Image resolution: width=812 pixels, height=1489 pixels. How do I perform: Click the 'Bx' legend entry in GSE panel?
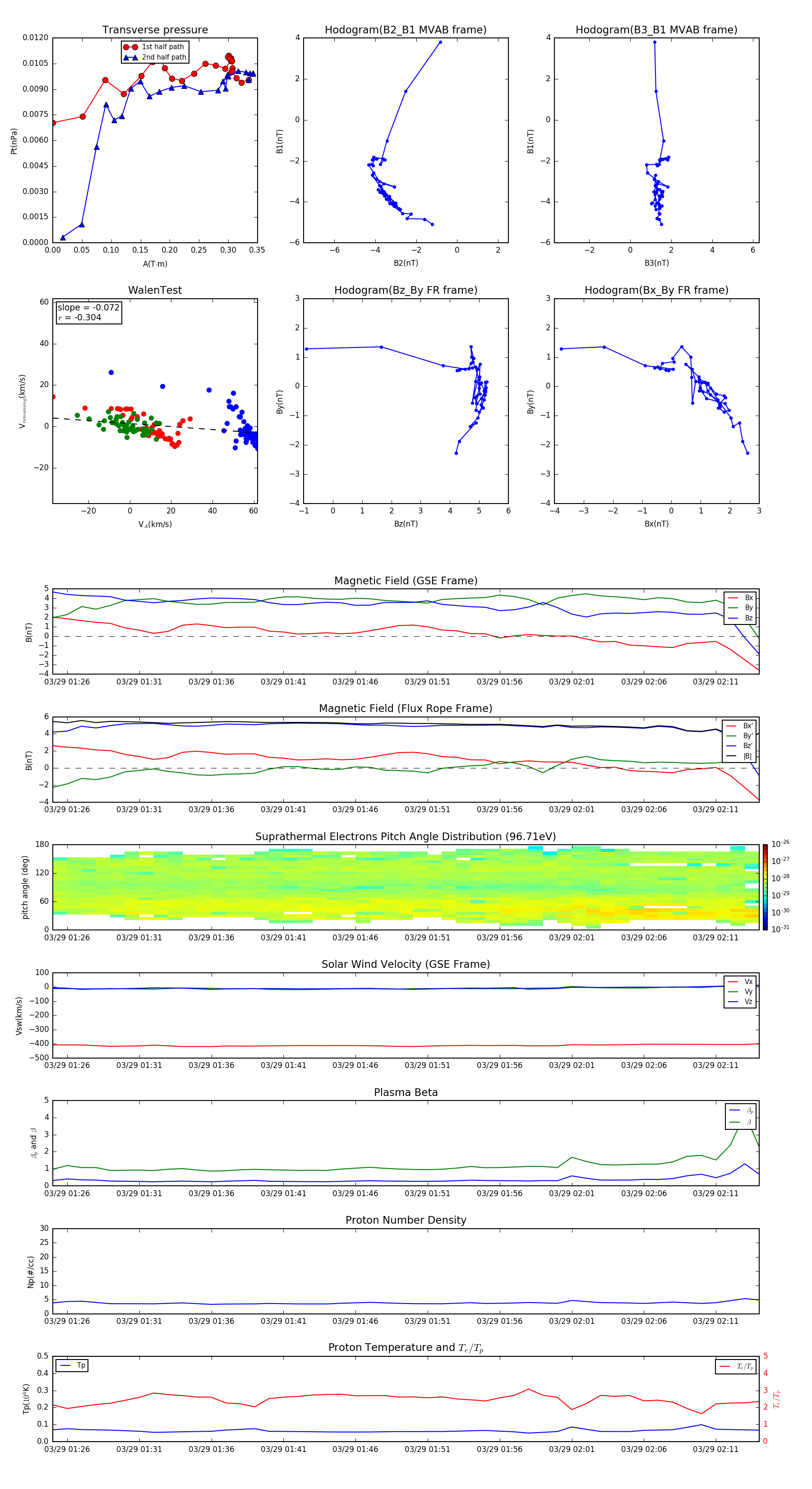[x=740, y=598]
